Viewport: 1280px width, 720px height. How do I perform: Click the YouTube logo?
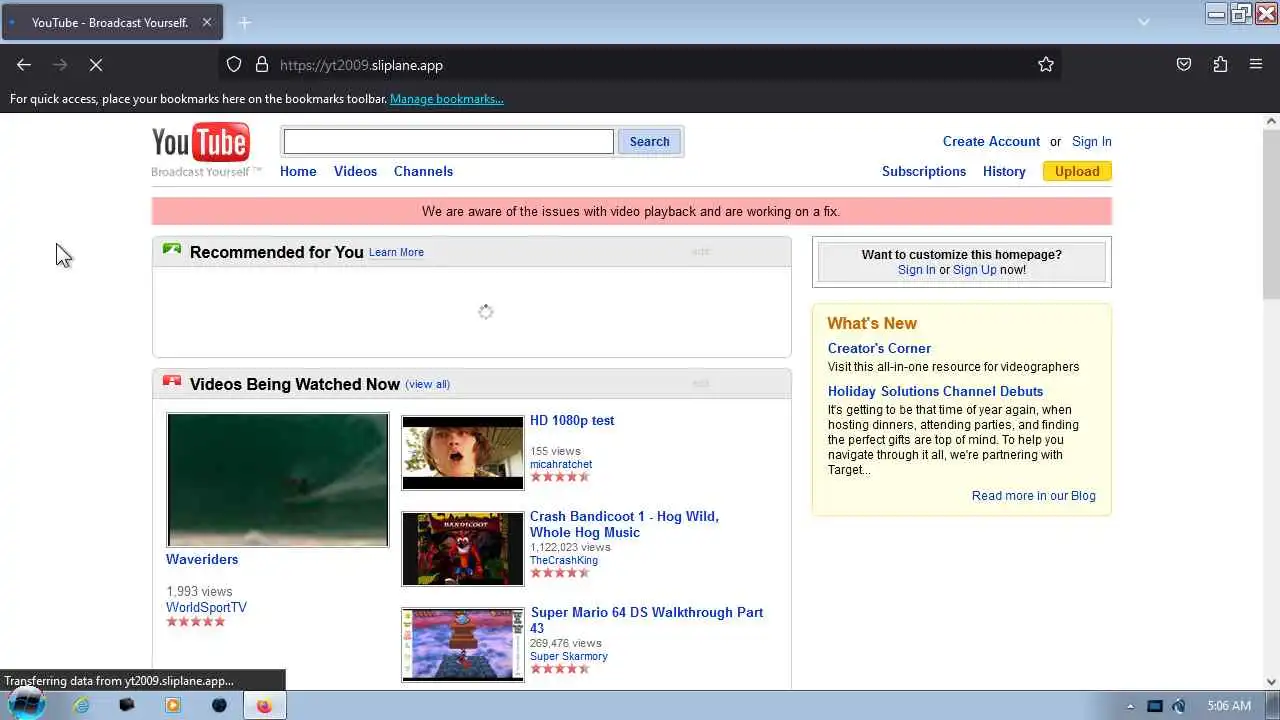click(201, 144)
